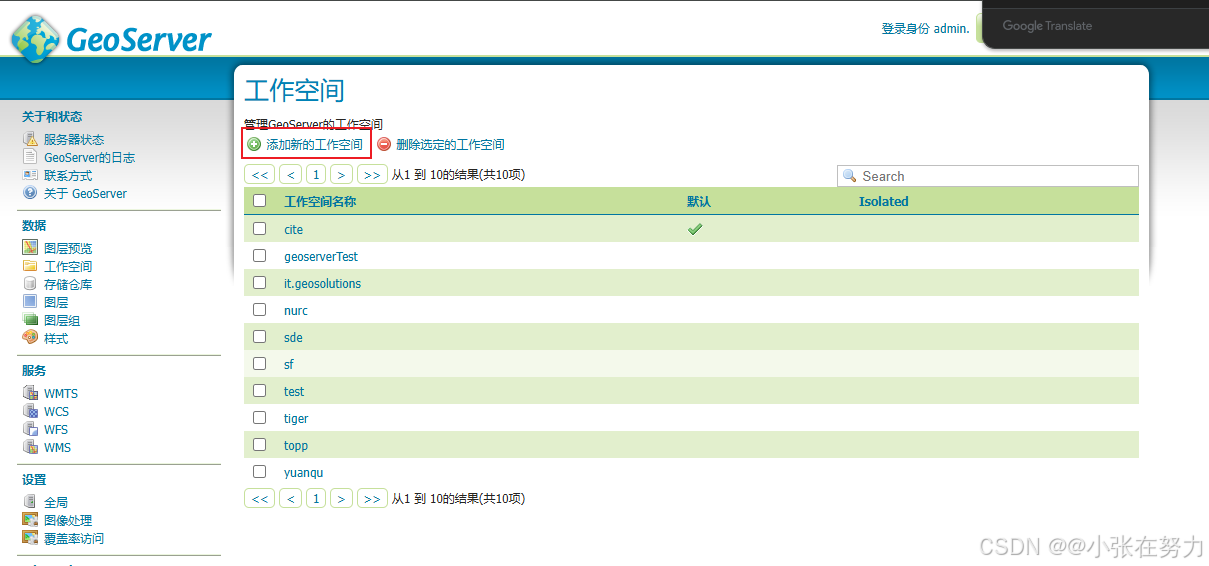Click the workspaces folder icon
This screenshot has width=1209, height=566.
[x=30, y=266]
